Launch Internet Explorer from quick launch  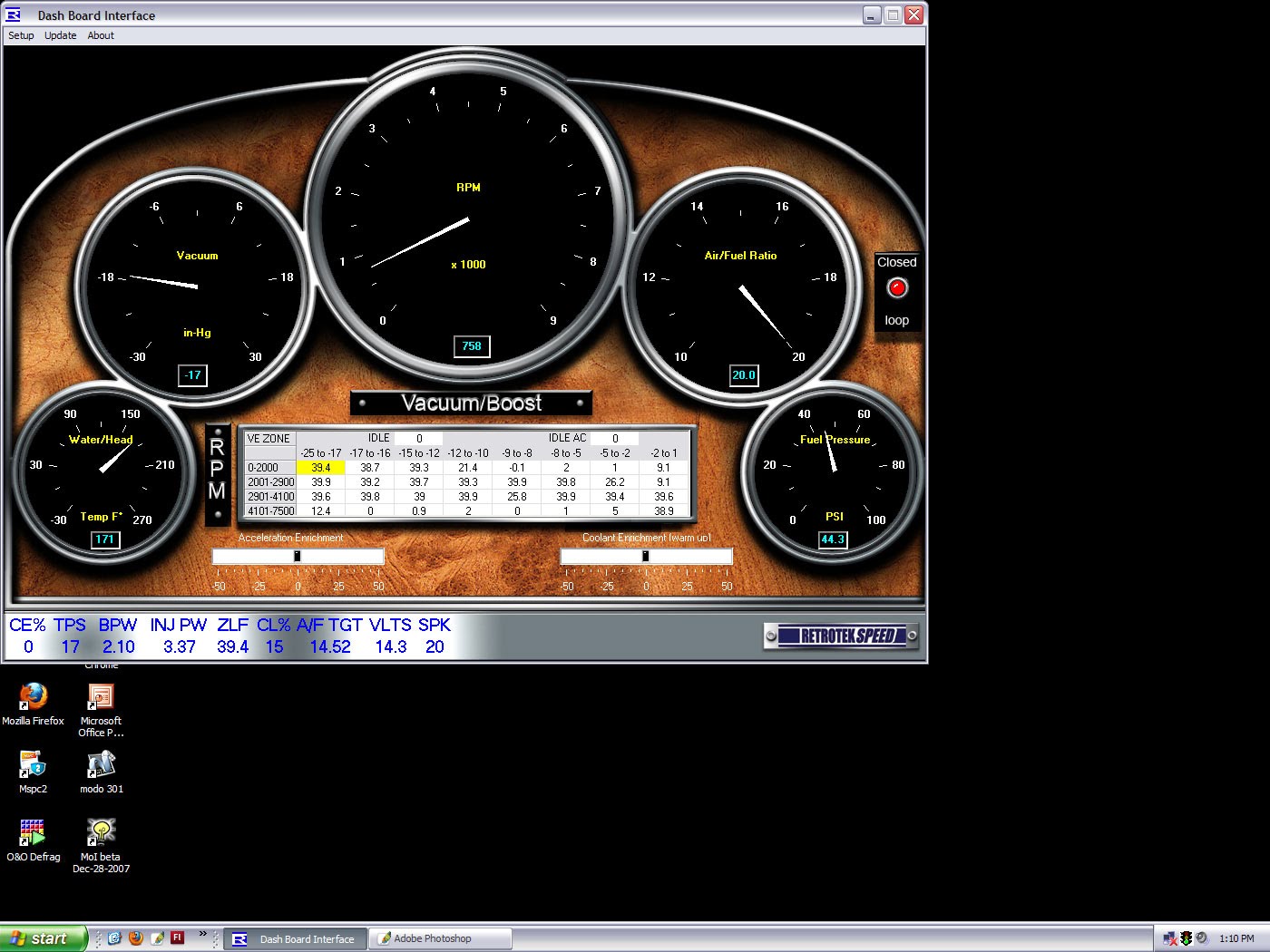pos(114,937)
